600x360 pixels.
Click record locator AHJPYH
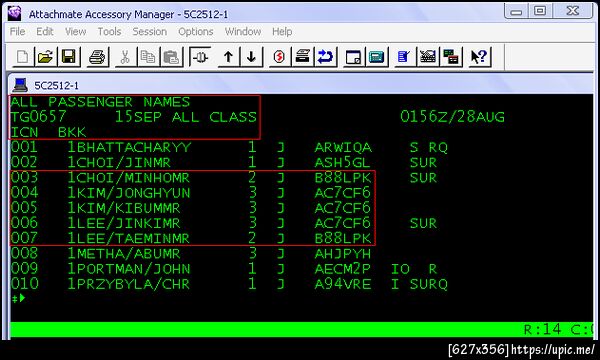342,254
